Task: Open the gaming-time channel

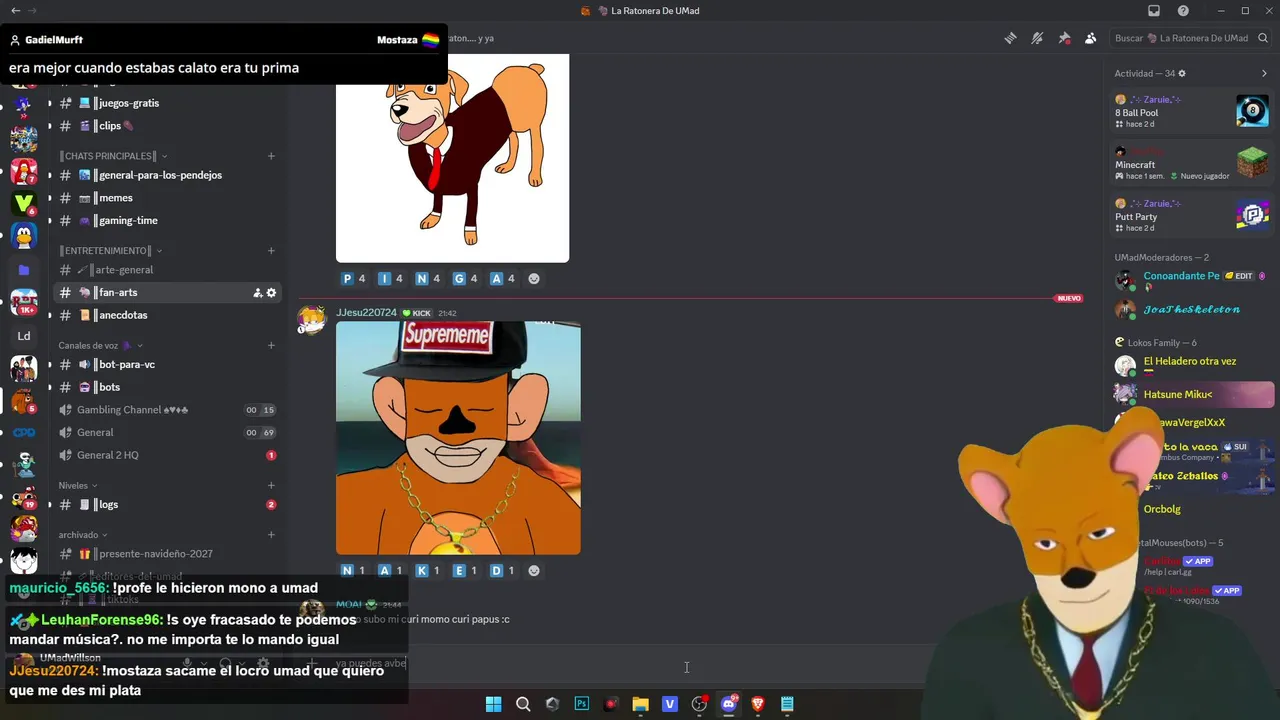Action: [x=168, y=221]
